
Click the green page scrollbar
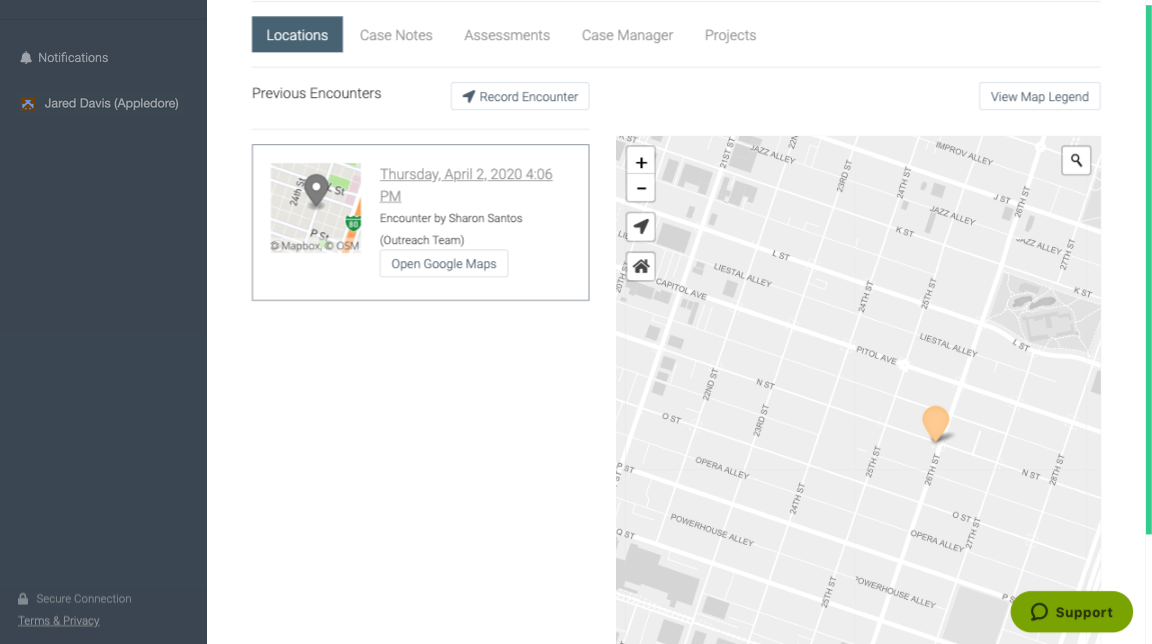pyautogui.click(x=1148, y=268)
